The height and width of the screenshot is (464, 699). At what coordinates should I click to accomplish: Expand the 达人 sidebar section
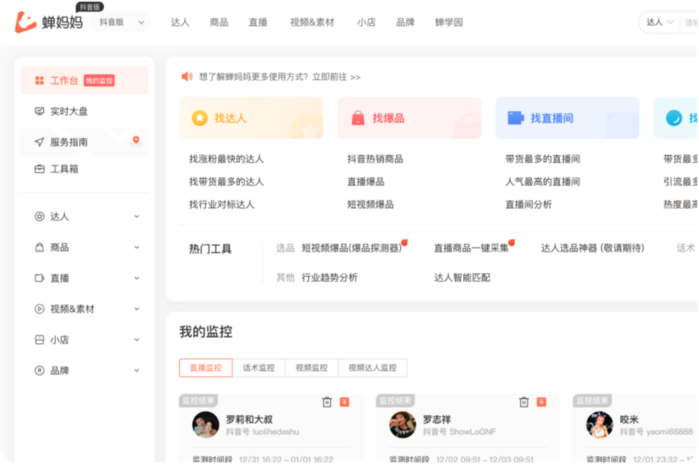tap(136, 216)
